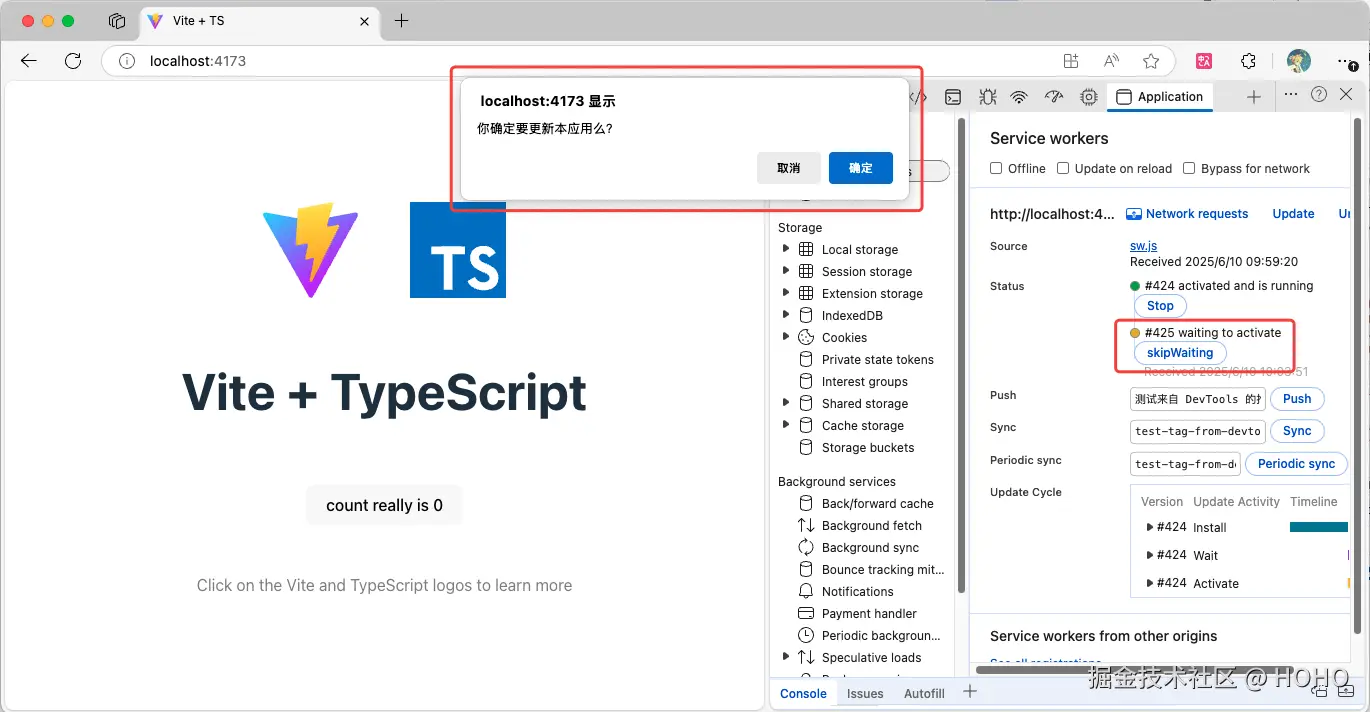This screenshot has height=712, width=1370.
Task: Click the site information icon in address bar
Action: pyautogui.click(x=127, y=61)
